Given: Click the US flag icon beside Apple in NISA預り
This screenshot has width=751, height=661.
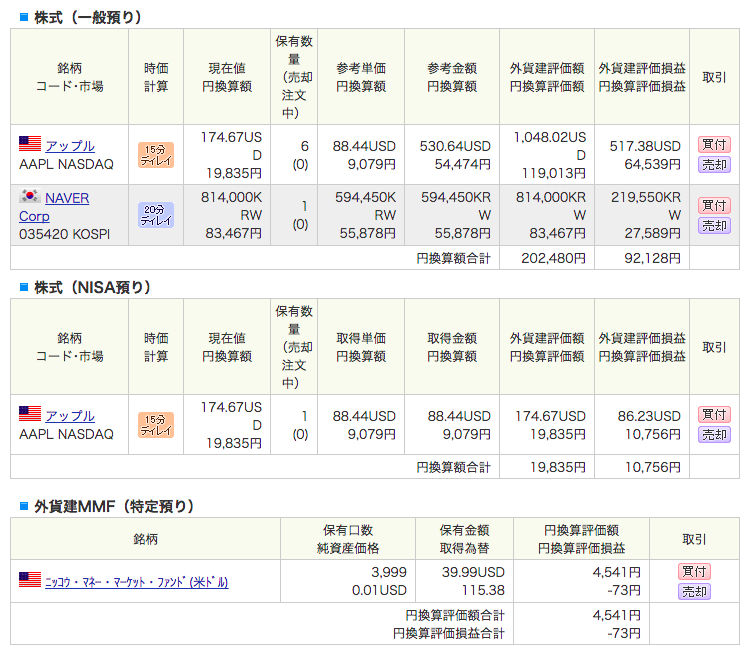Looking at the screenshot, I should point(30,413).
